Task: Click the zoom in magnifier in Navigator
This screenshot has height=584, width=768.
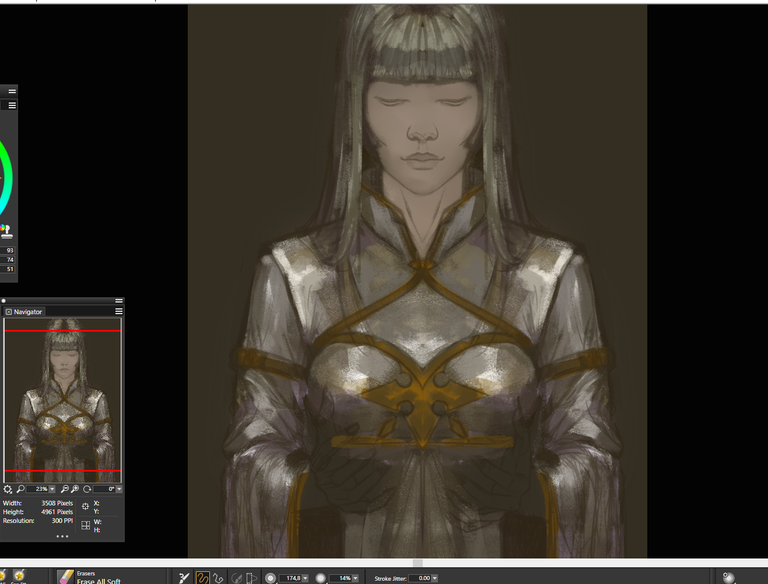Action: click(75, 489)
